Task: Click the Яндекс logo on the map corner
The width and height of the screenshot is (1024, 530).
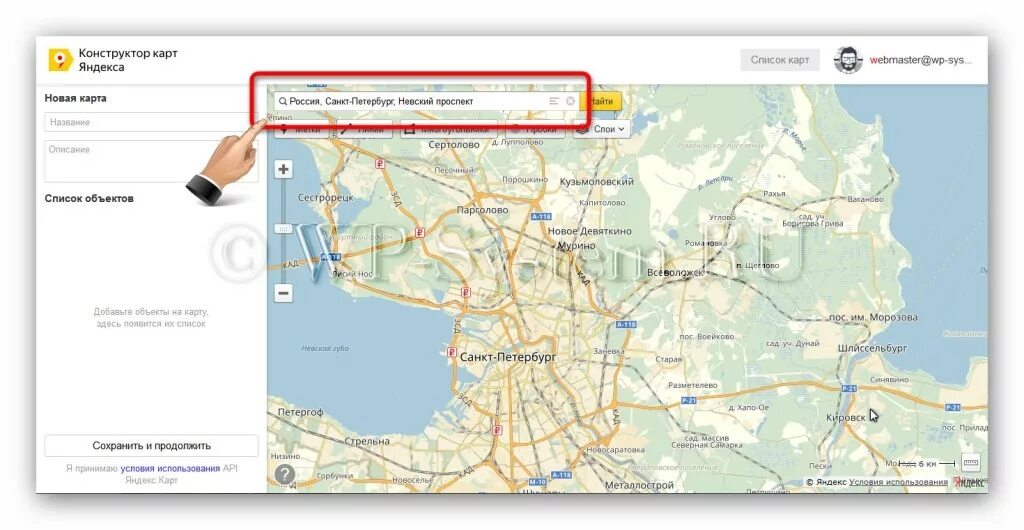Action: point(970,482)
